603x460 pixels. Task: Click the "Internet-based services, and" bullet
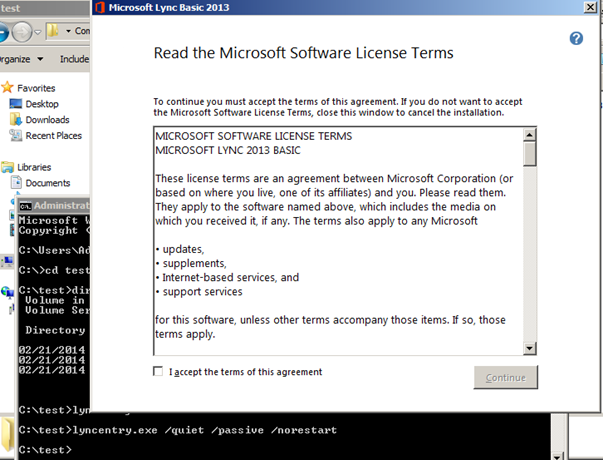pos(227,277)
